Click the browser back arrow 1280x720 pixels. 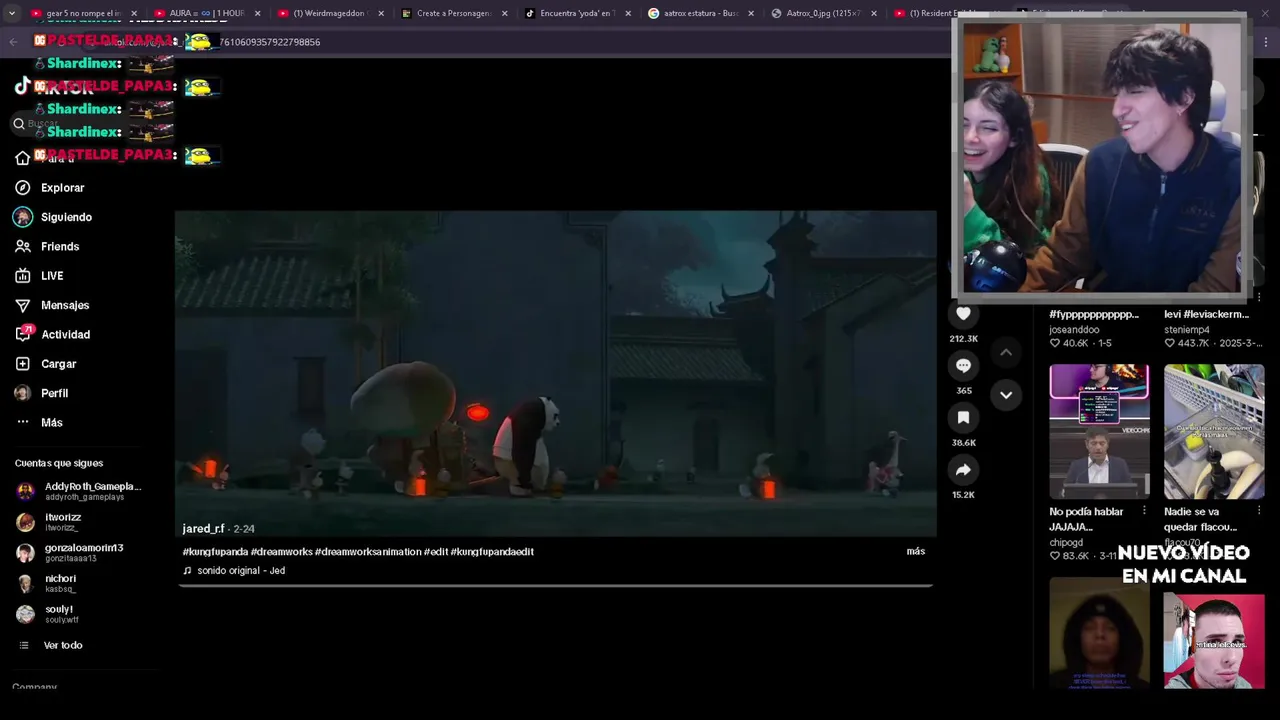(x=13, y=42)
